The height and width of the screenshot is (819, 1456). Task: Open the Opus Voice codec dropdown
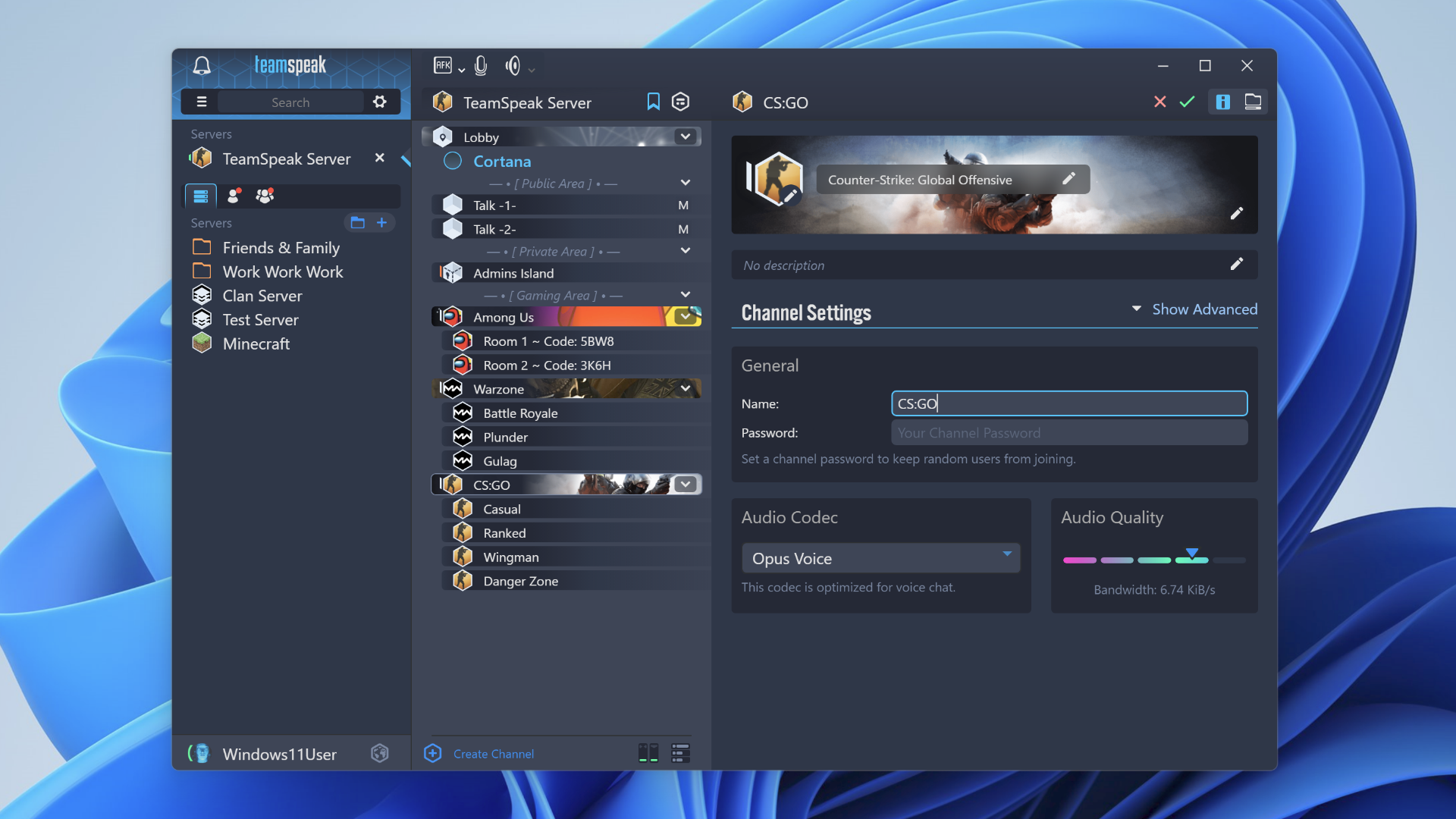click(880, 557)
